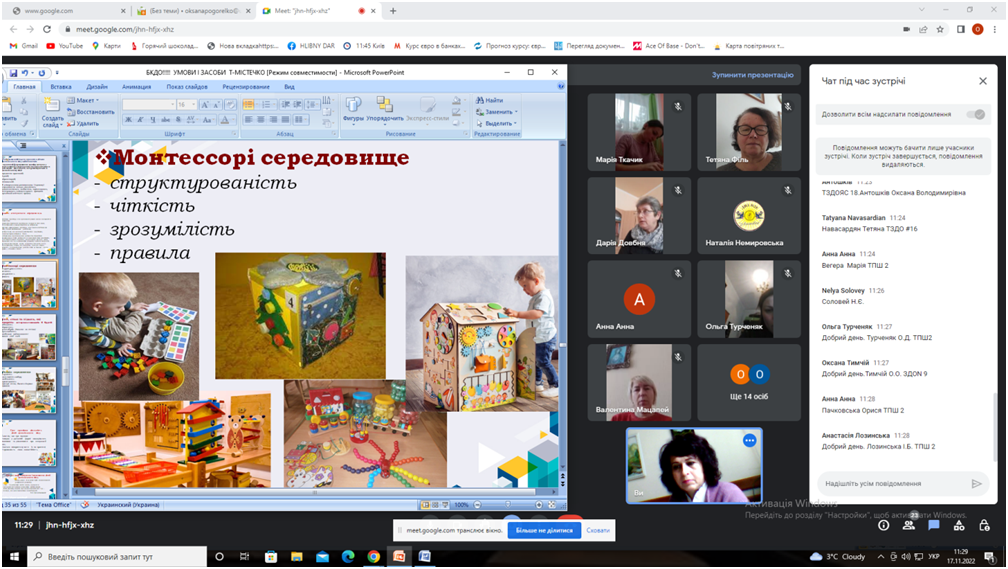
Task: Open the font name combo box
Action: (148, 104)
